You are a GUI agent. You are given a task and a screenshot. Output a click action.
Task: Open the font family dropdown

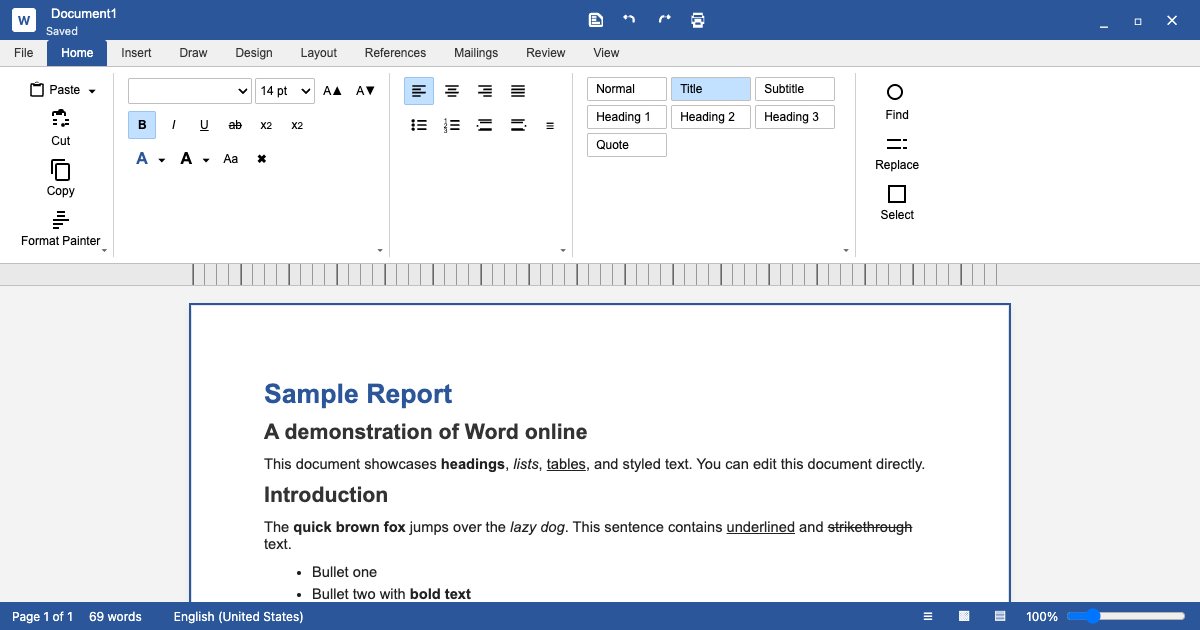pos(190,91)
